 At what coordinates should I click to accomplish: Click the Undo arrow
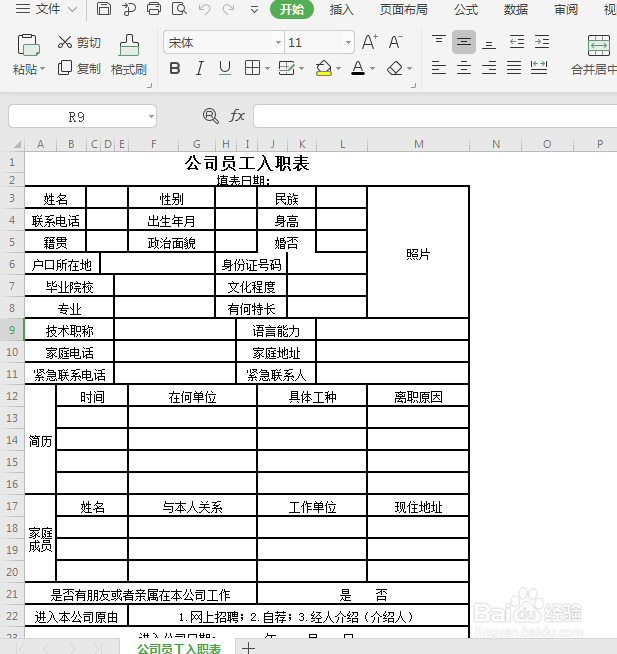pos(204,9)
